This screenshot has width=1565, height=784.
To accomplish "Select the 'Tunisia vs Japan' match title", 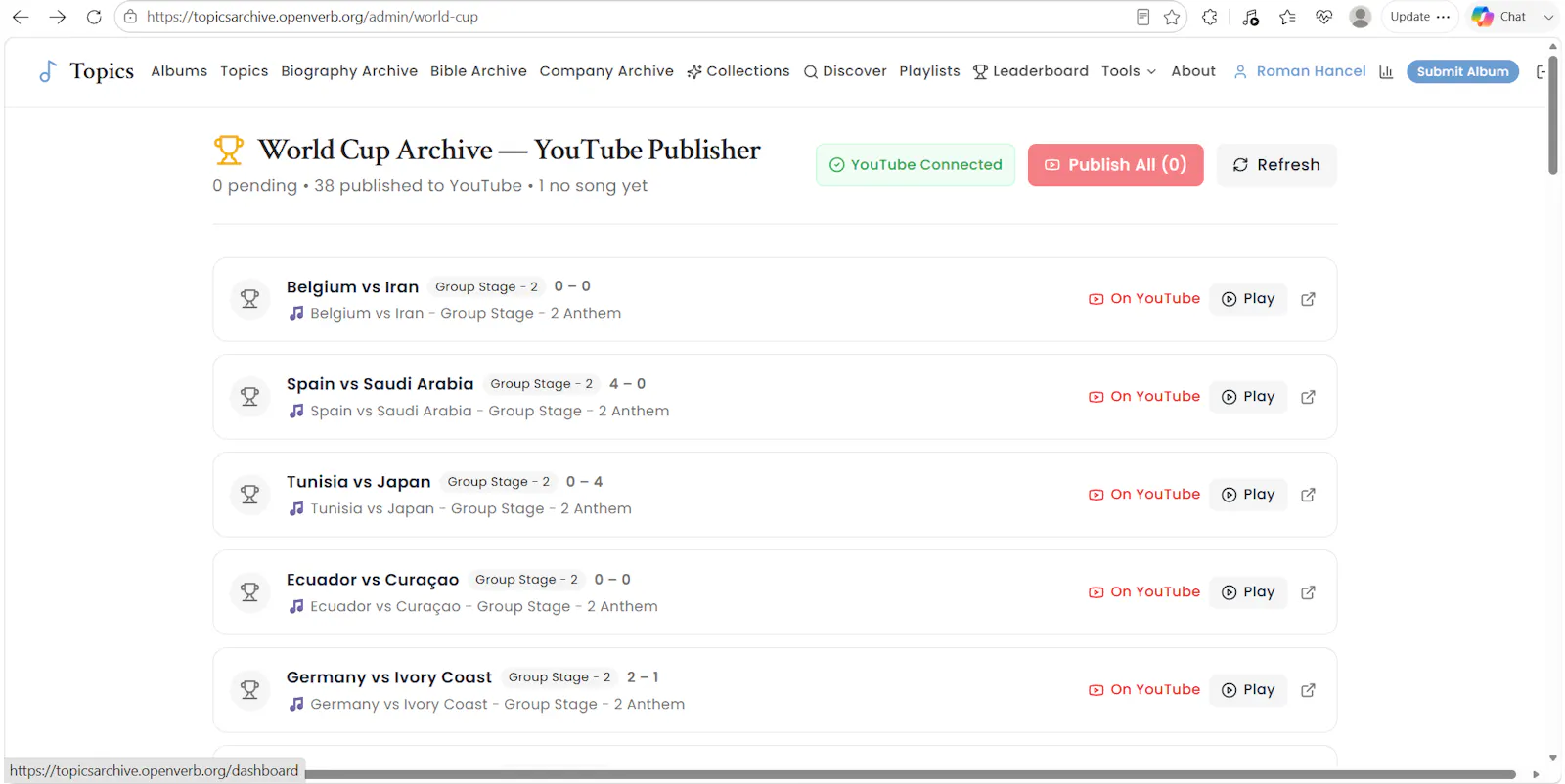I will pyautogui.click(x=358, y=482).
